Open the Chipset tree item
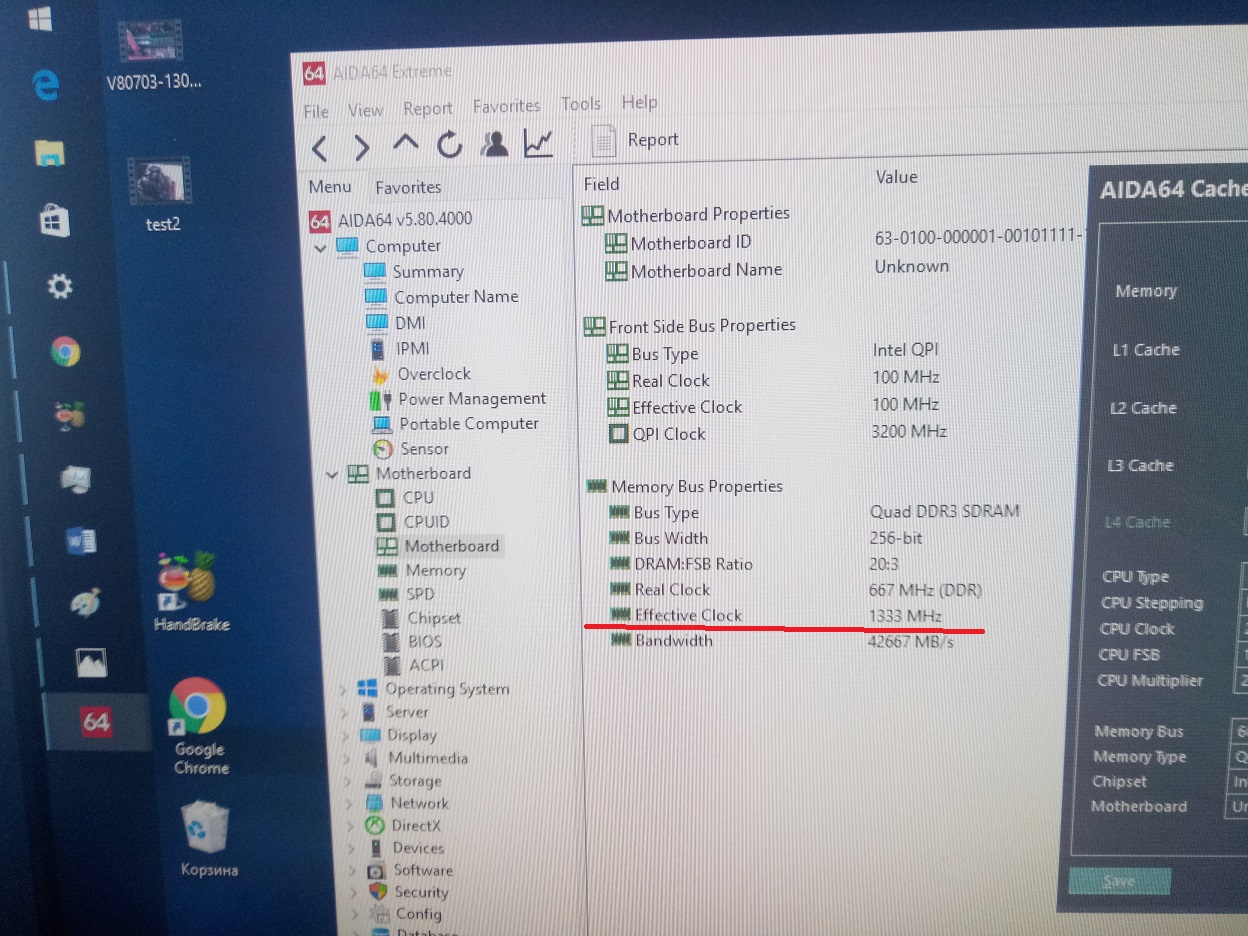The height and width of the screenshot is (936, 1248). (x=421, y=619)
